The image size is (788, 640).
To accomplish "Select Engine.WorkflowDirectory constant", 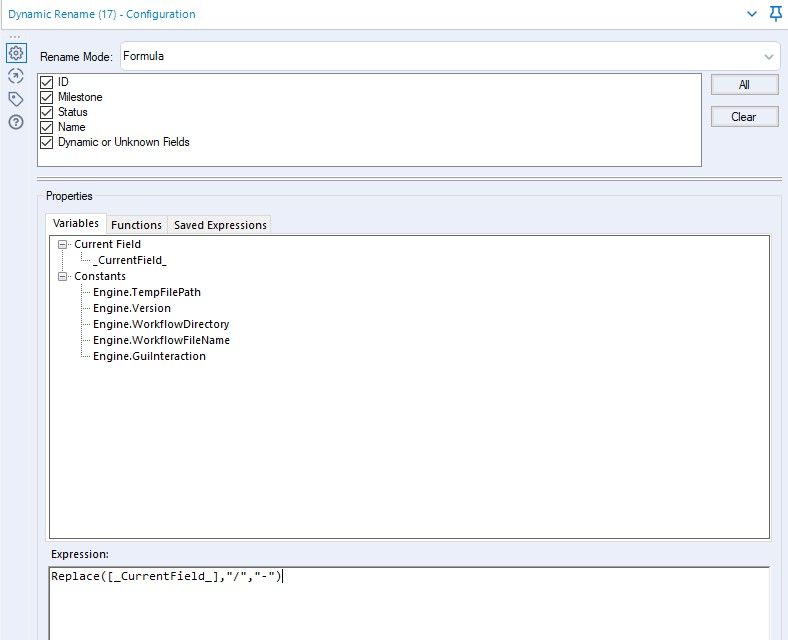I will pyautogui.click(x=161, y=325).
